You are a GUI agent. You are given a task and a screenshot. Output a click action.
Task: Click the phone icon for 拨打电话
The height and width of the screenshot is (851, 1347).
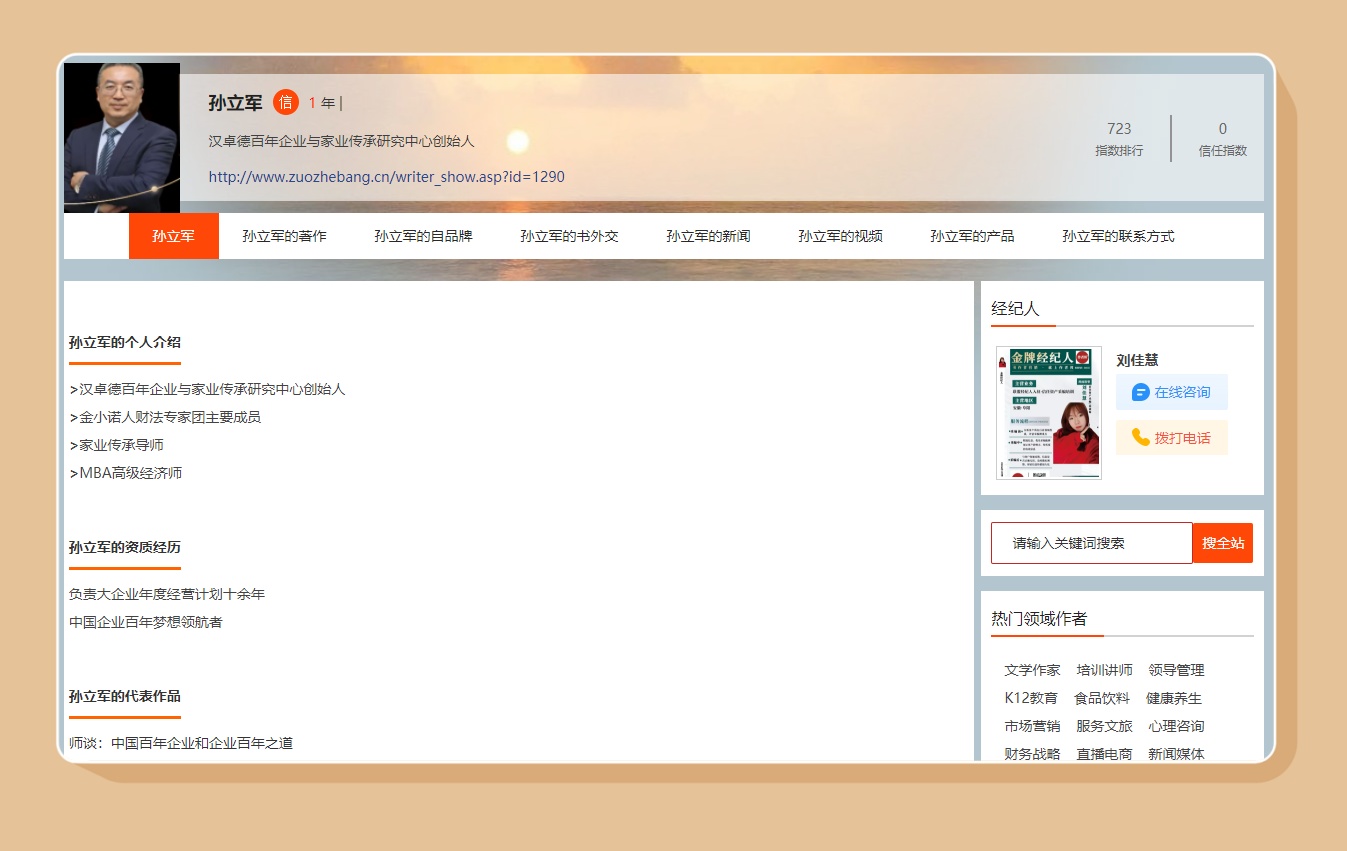pos(1140,437)
